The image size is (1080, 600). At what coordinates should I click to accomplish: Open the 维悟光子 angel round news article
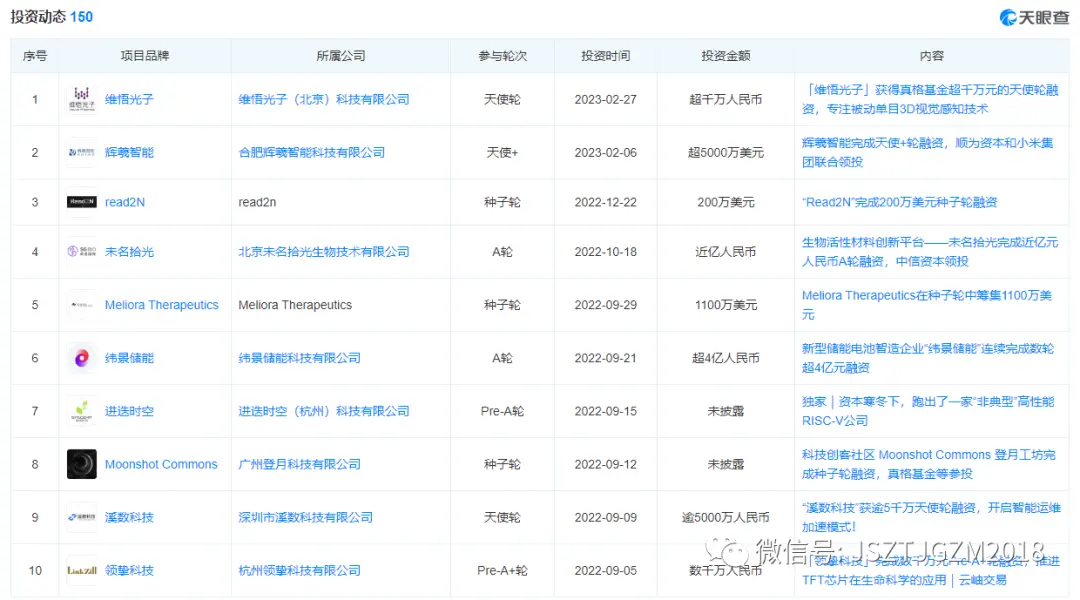pyautogui.click(x=930, y=99)
